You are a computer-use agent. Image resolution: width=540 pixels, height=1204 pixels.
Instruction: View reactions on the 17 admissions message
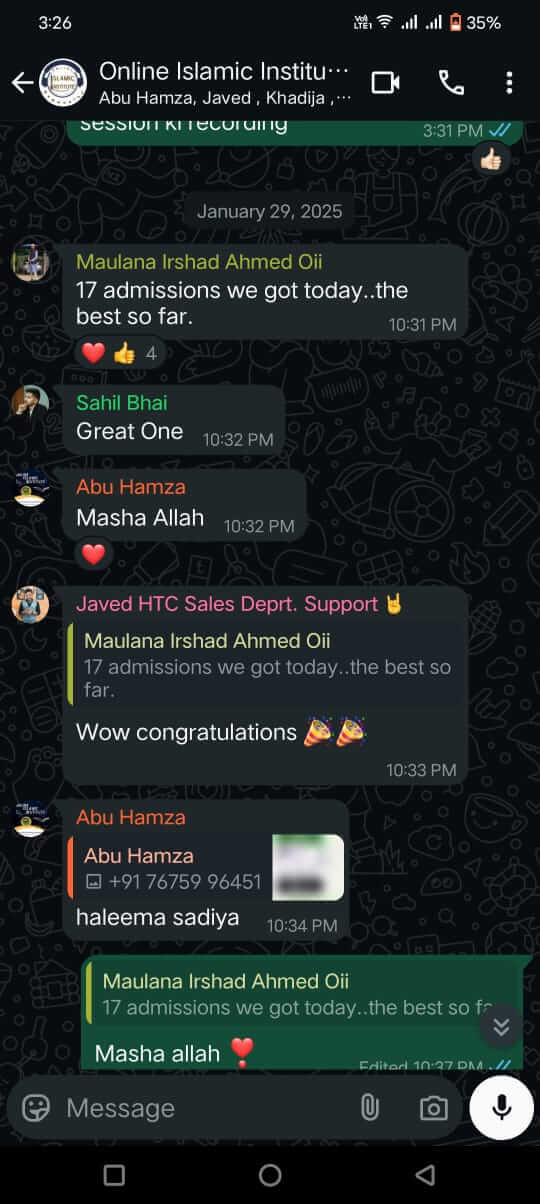coord(120,353)
